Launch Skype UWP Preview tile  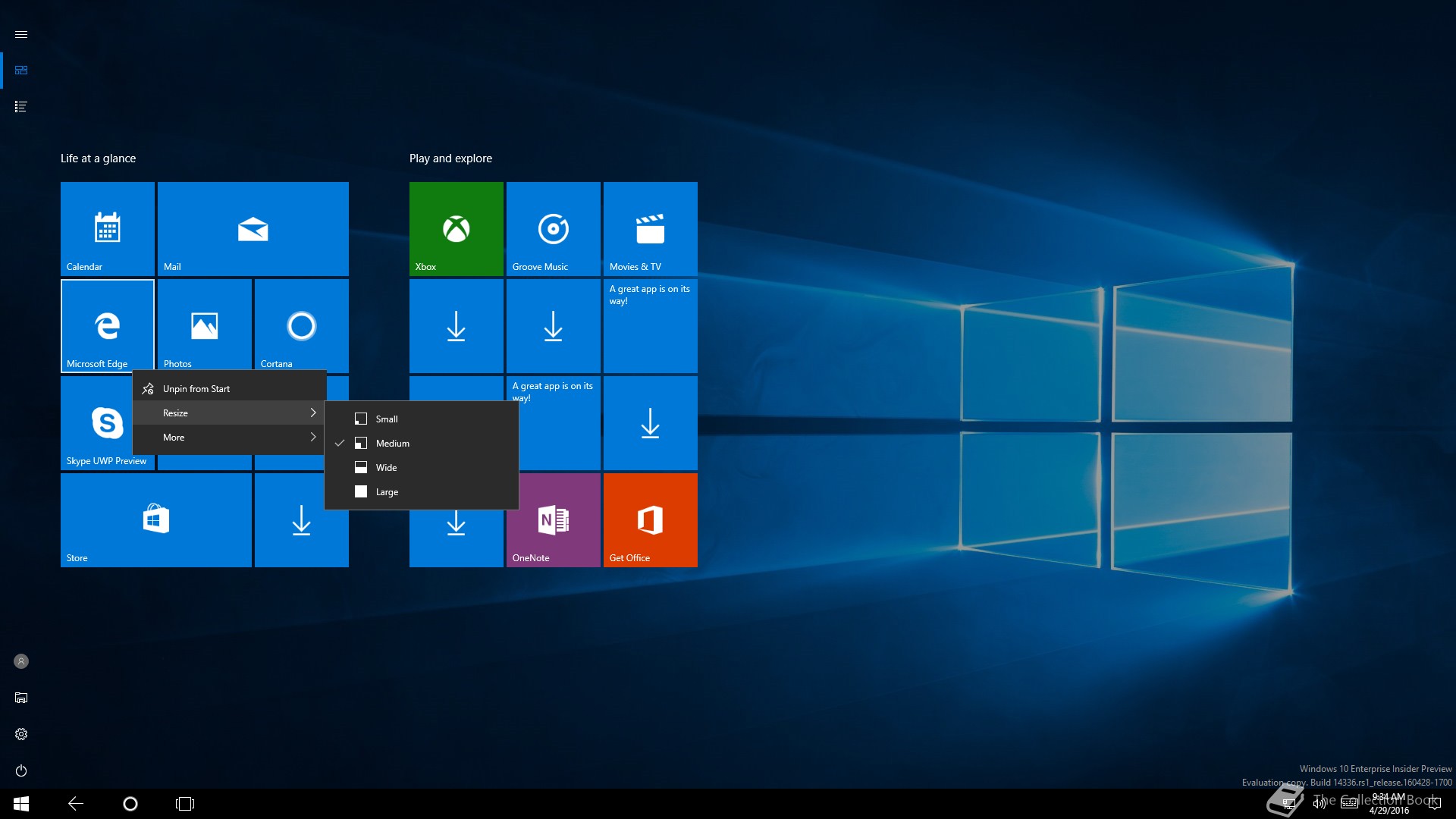coord(96,422)
